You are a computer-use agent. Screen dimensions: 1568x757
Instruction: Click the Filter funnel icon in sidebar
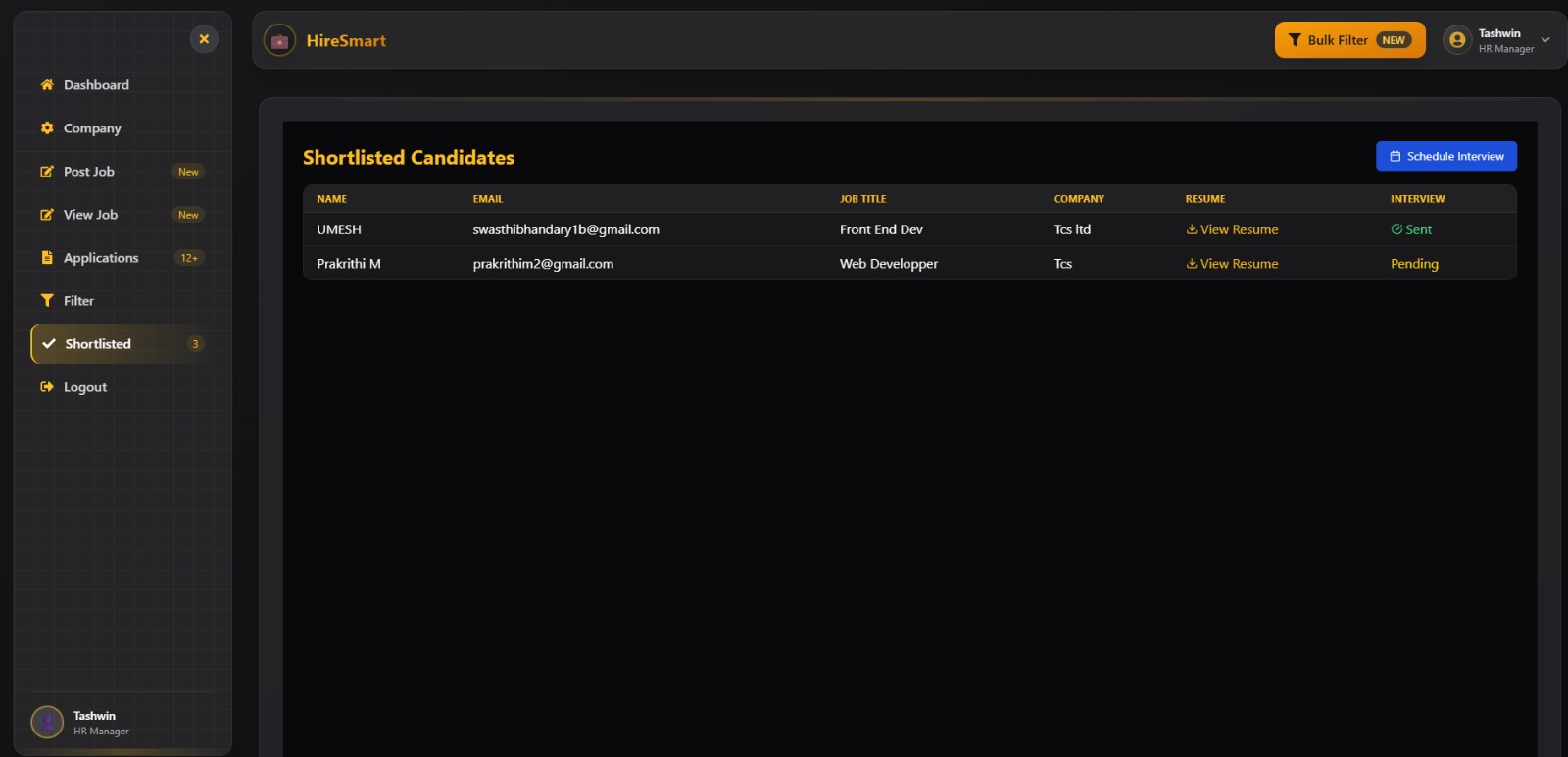(x=47, y=301)
